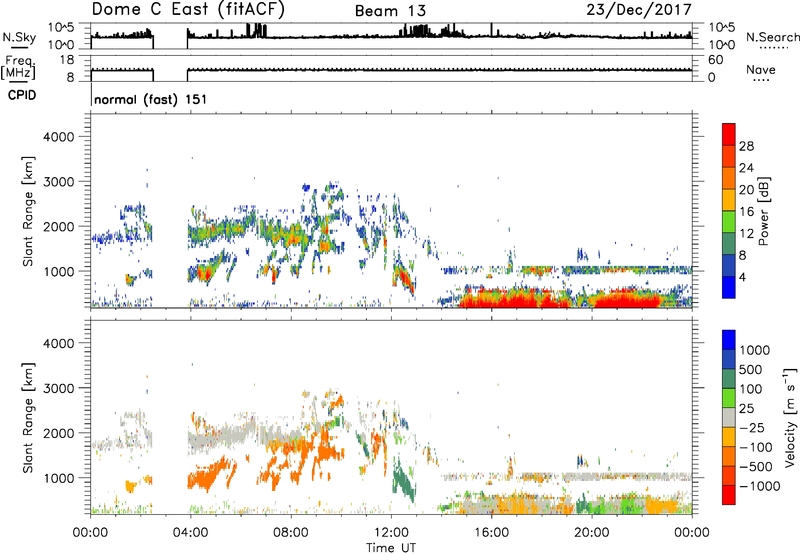Click the 'Power [dB]' colorbar label
800x554 pixels.
[763, 211]
